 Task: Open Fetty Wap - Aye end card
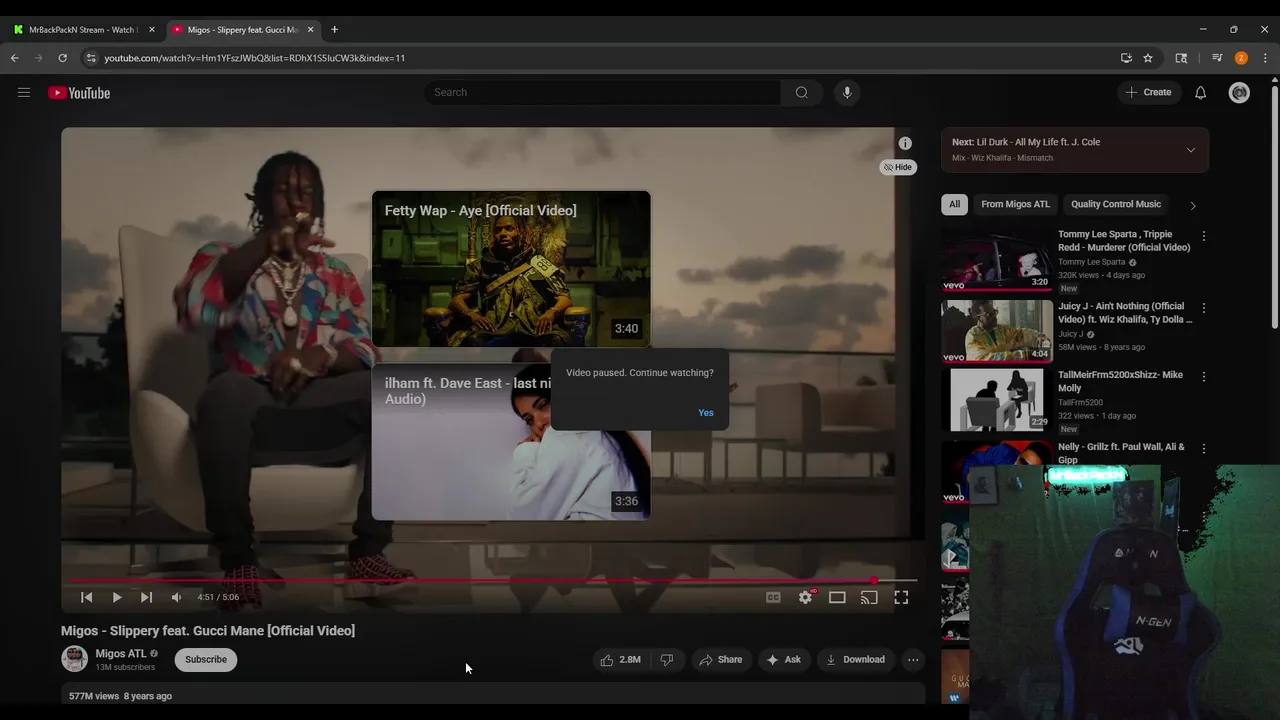(x=511, y=269)
